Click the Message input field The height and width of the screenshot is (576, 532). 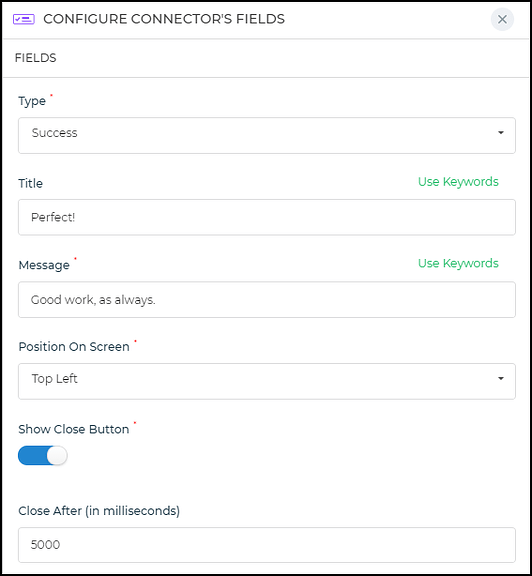point(267,299)
